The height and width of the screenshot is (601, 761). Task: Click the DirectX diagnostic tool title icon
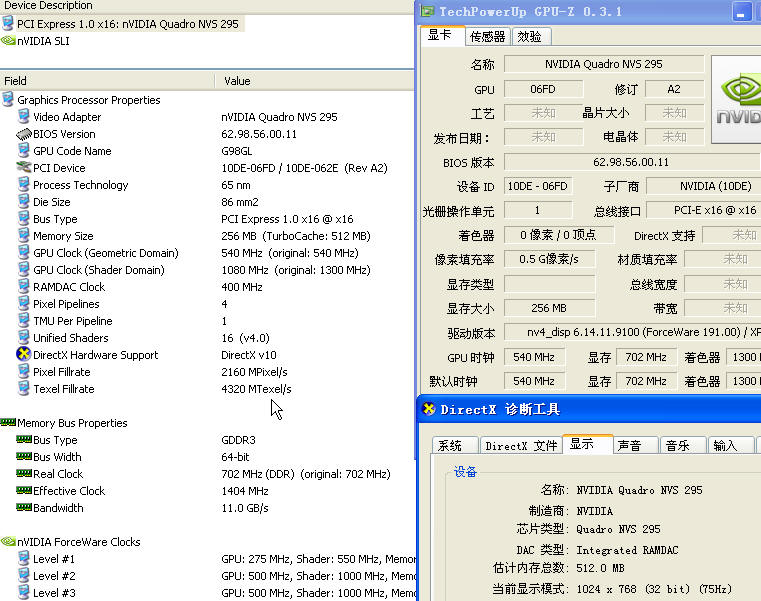coord(429,409)
